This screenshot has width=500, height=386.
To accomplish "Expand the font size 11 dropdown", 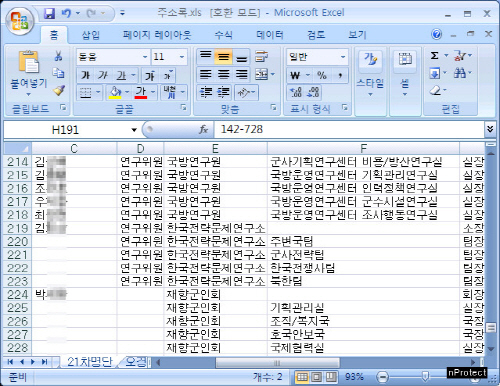I will [182, 57].
